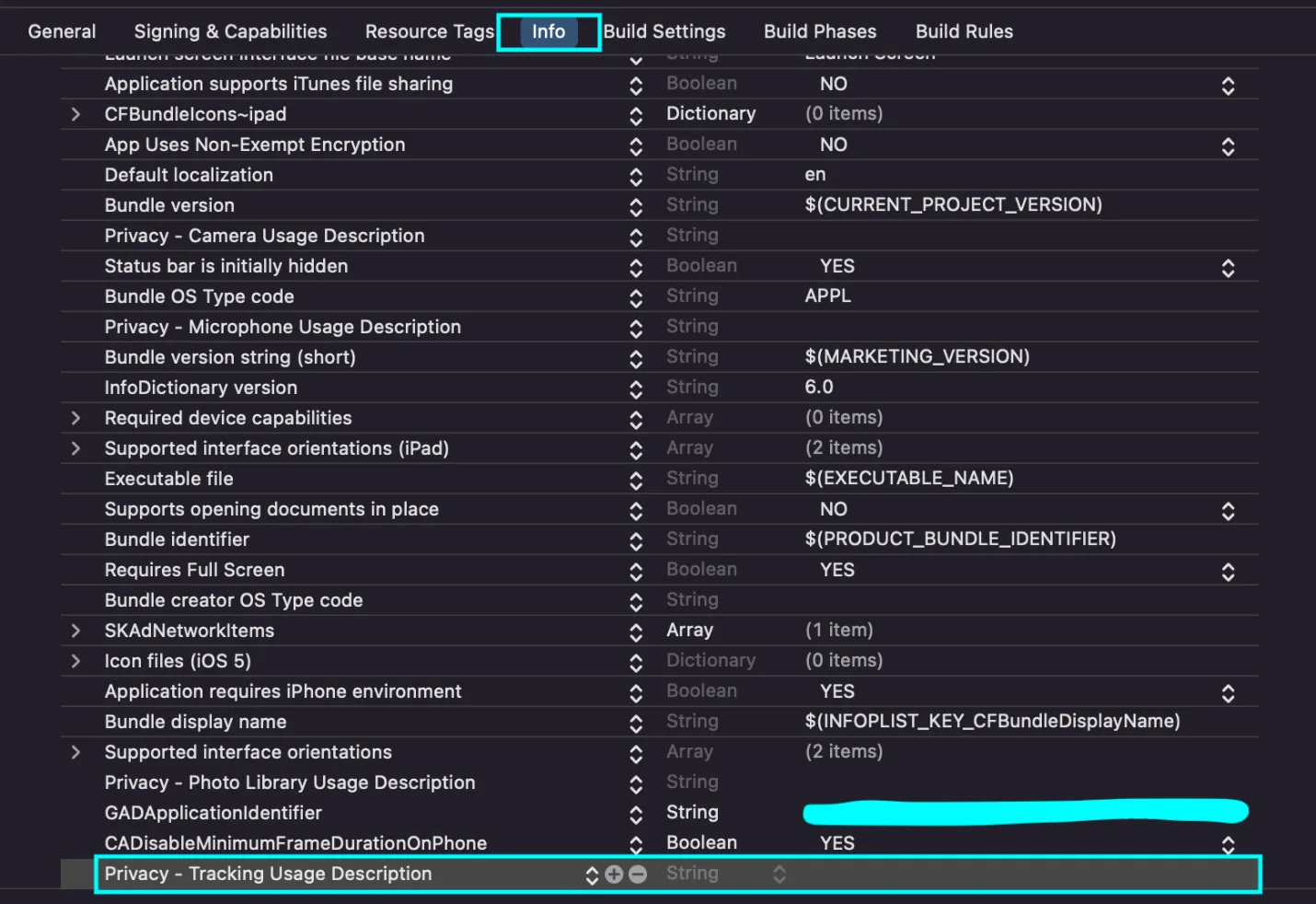Toggle Status bar is initially hidden value

(1228, 268)
